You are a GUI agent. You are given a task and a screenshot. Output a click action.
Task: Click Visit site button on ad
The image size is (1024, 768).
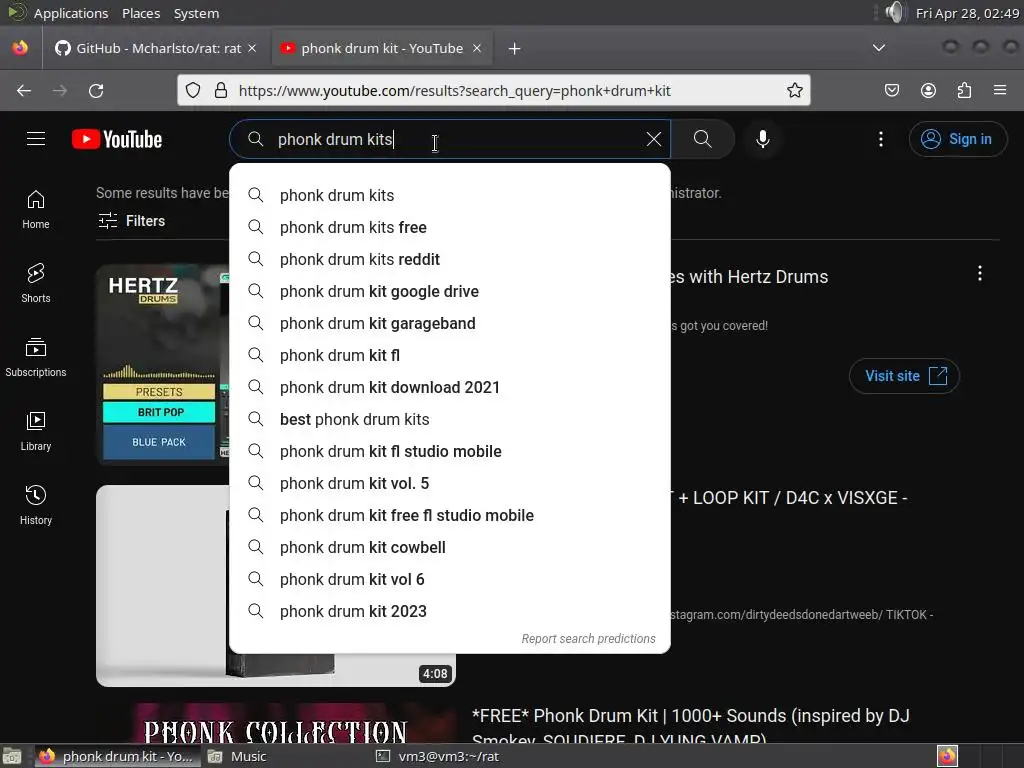point(904,376)
